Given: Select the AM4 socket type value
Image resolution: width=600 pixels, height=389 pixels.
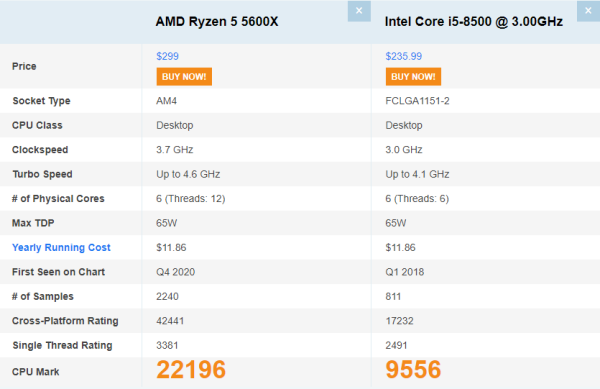Looking at the screenshot, I should click(x=166, y=101).
